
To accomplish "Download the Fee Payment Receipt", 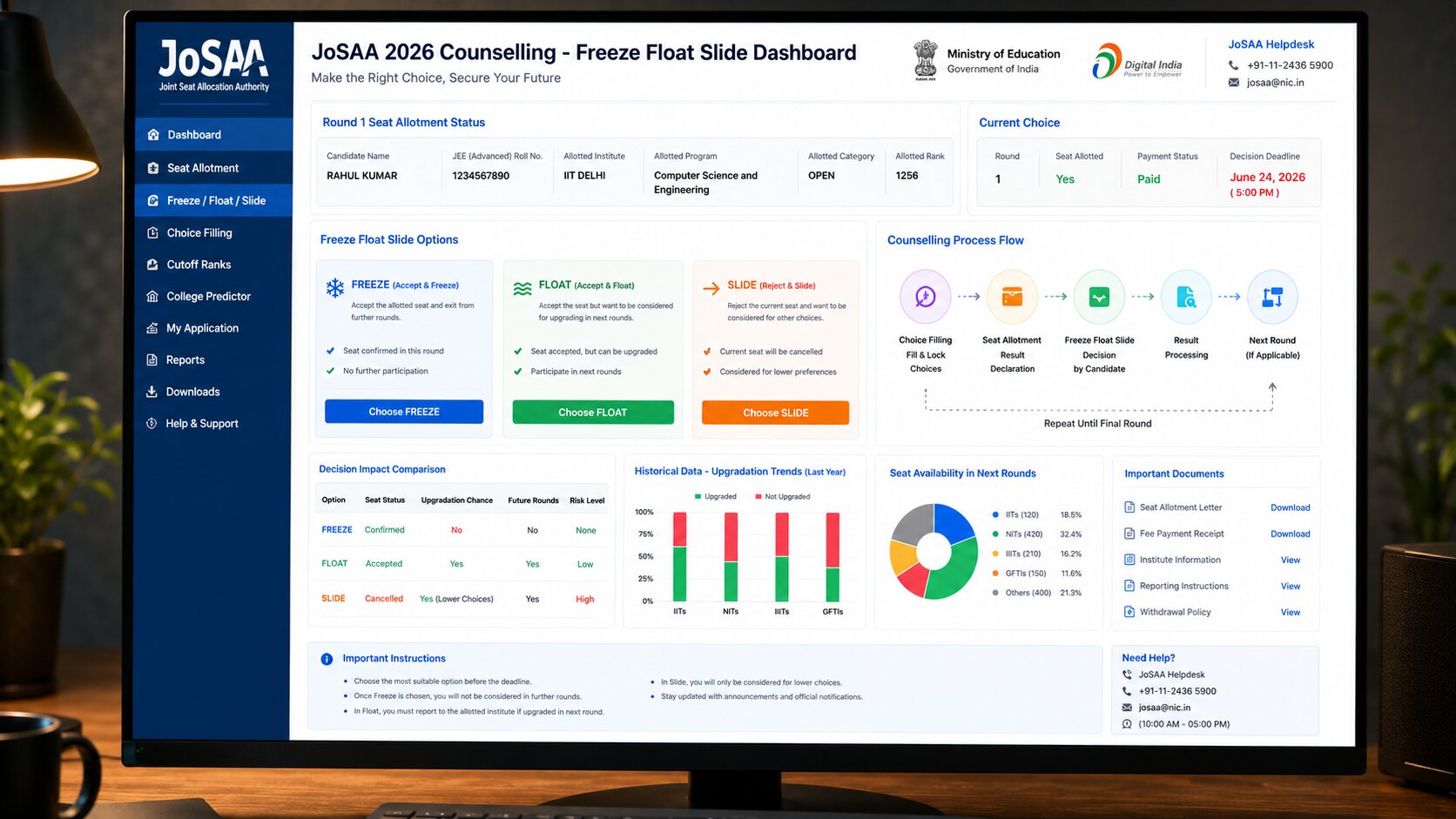I will pyautogui.click(x=1290, y=534).
